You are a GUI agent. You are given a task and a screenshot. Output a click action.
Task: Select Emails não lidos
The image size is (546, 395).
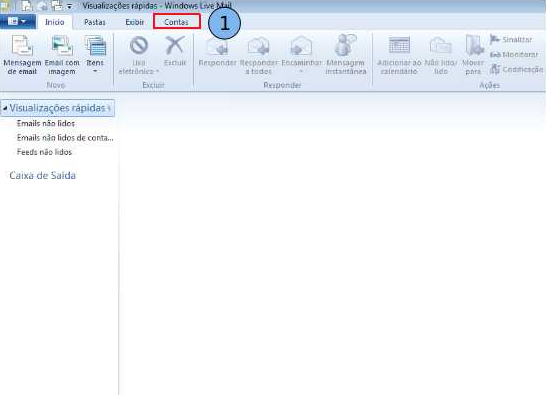click(46, 123)
